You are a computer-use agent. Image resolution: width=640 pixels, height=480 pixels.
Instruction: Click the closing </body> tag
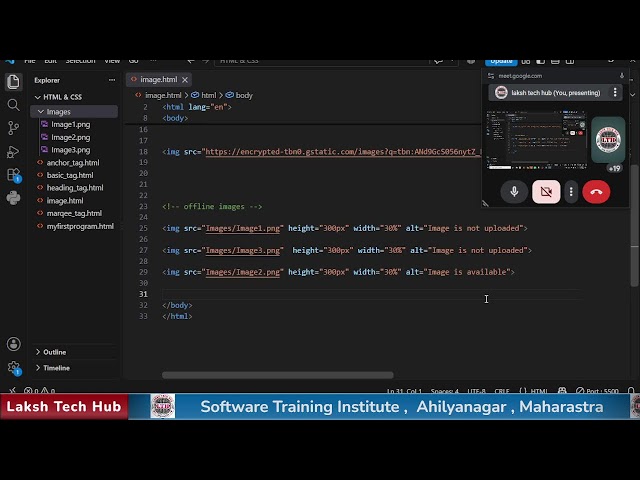177,305
